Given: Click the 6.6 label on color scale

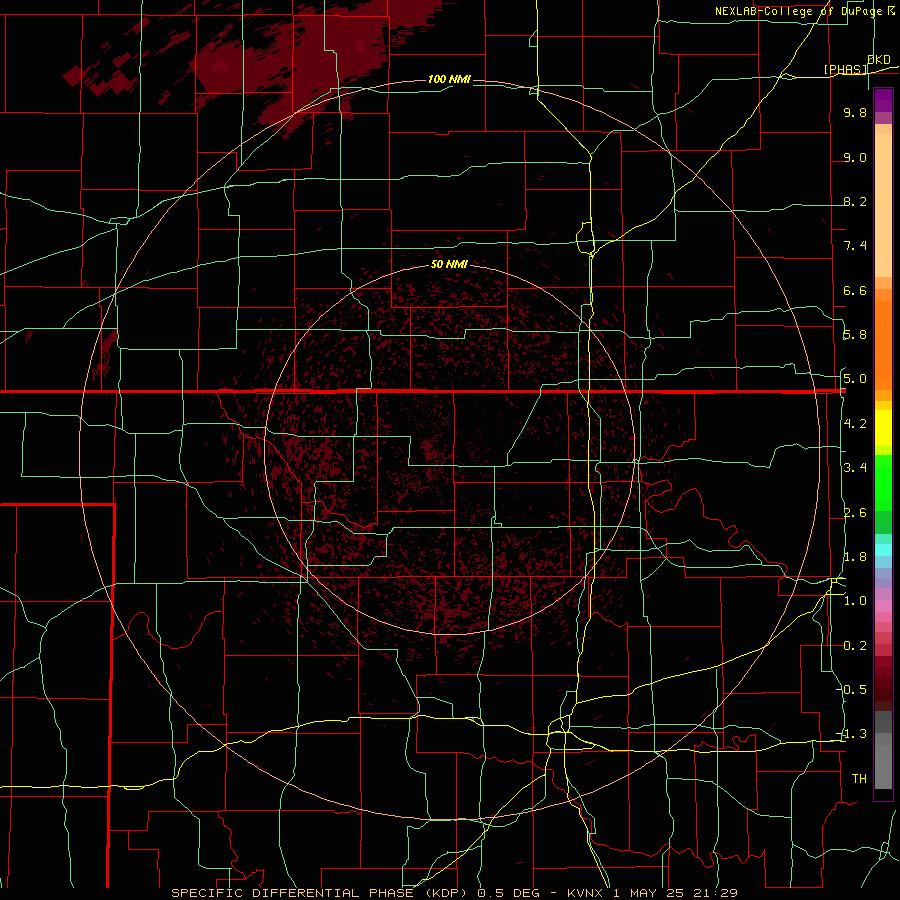Looking at the screenshot, I should (855, 290).
